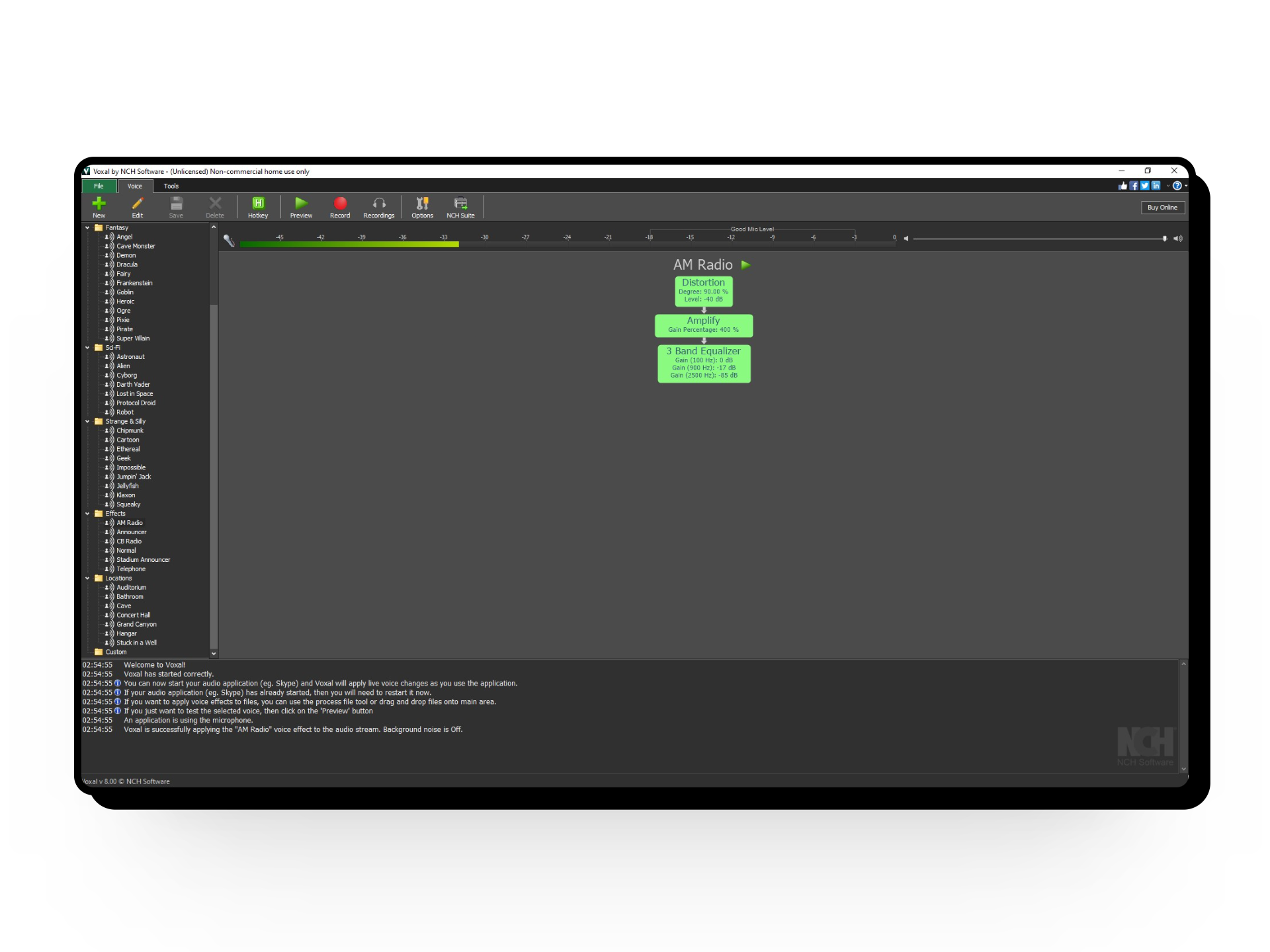Click the Hotkey toolbar icon
Screen dimensions: 1270x952
pos(258,204)
